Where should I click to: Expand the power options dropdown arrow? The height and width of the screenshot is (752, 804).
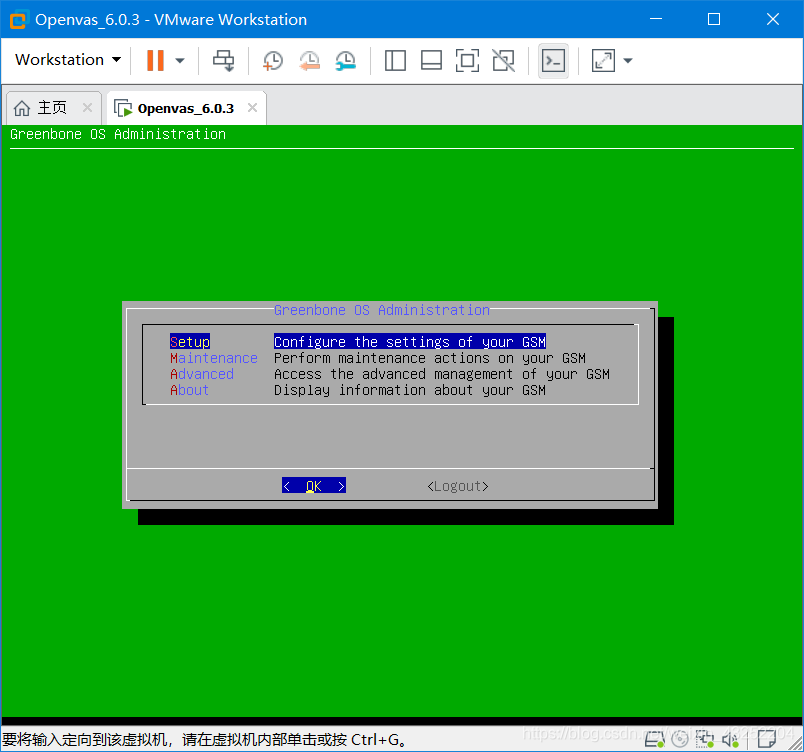pos(179,60)
